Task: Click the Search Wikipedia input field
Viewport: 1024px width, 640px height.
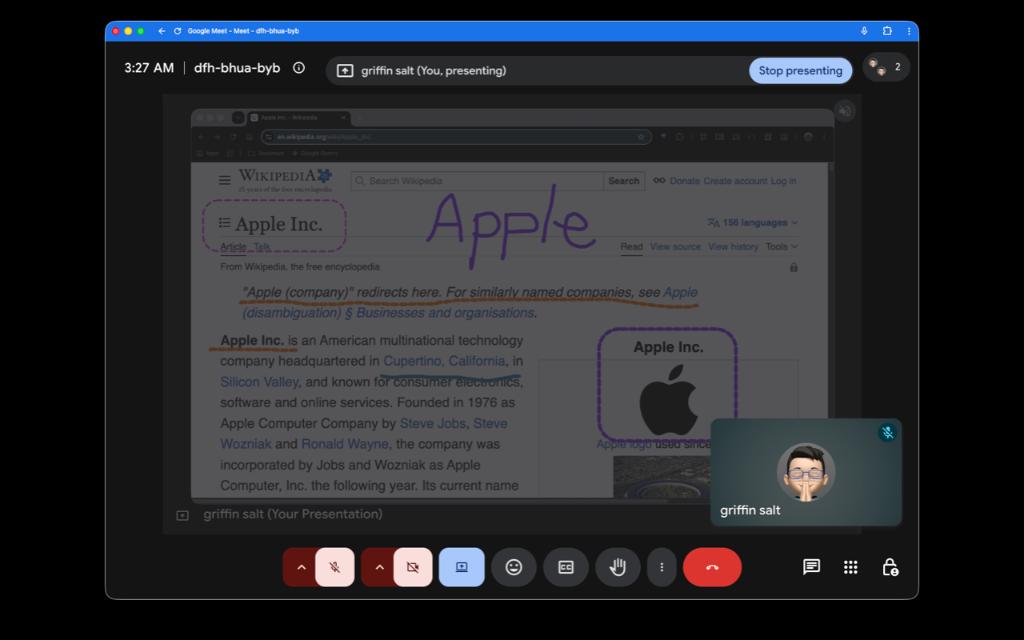Action: pyautogui.click(x=477, y=181)
